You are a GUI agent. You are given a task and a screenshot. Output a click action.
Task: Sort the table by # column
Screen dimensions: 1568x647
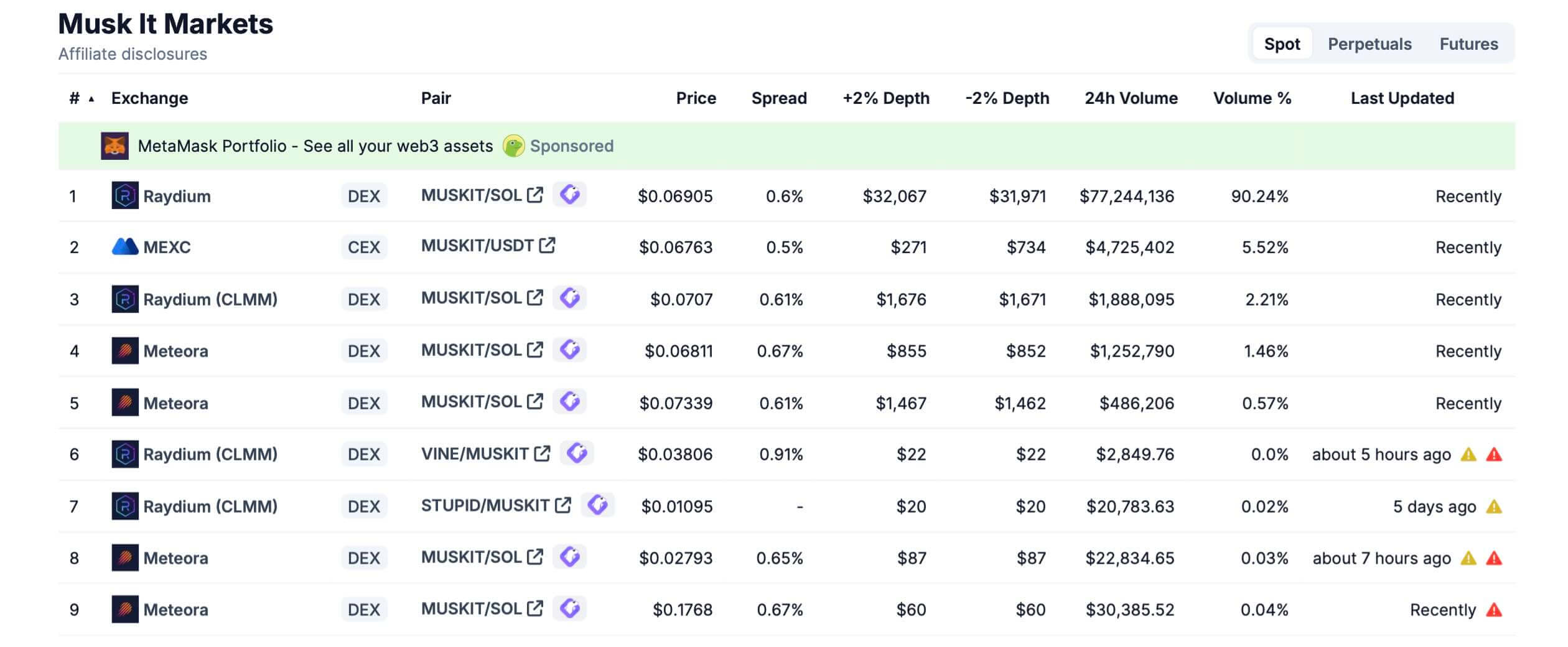(75, 98)
